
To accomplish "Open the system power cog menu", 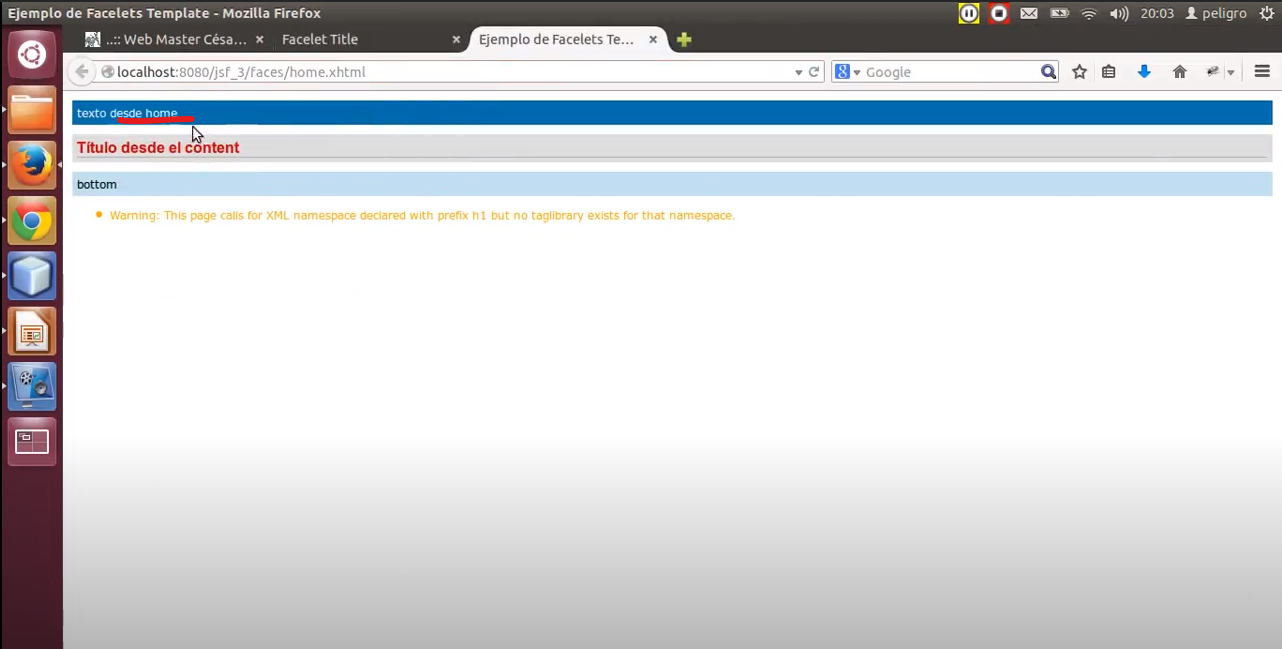I will [x=1266, y=13].
